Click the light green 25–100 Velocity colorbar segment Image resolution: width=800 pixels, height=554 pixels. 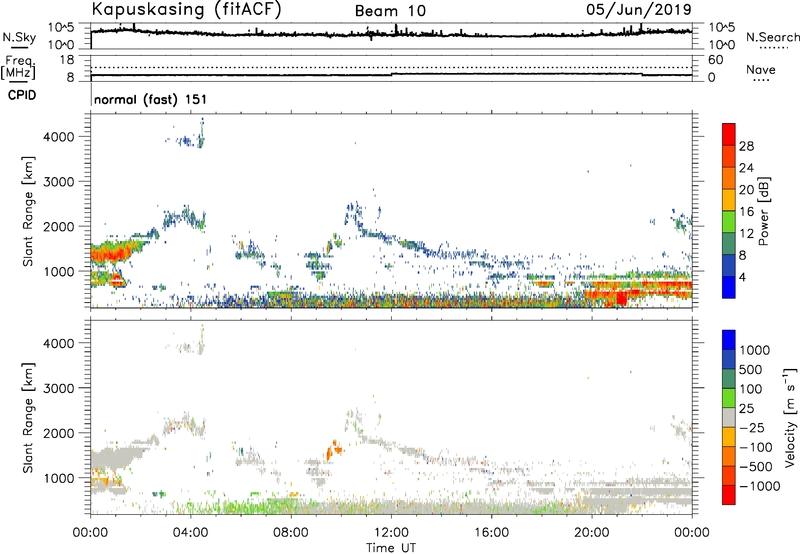[729, 398]
